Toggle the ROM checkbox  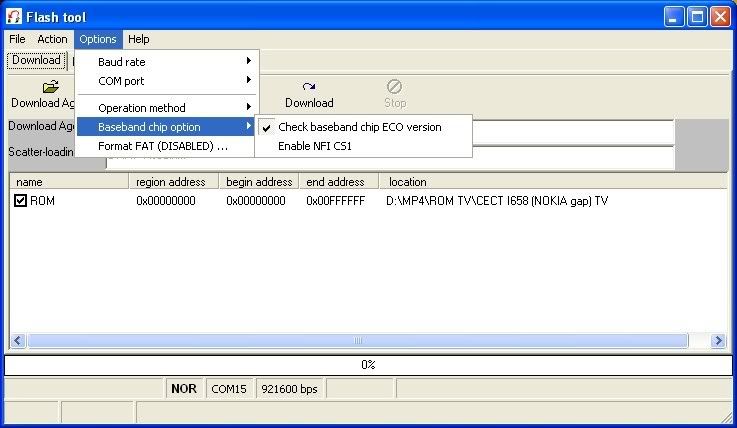20,201
